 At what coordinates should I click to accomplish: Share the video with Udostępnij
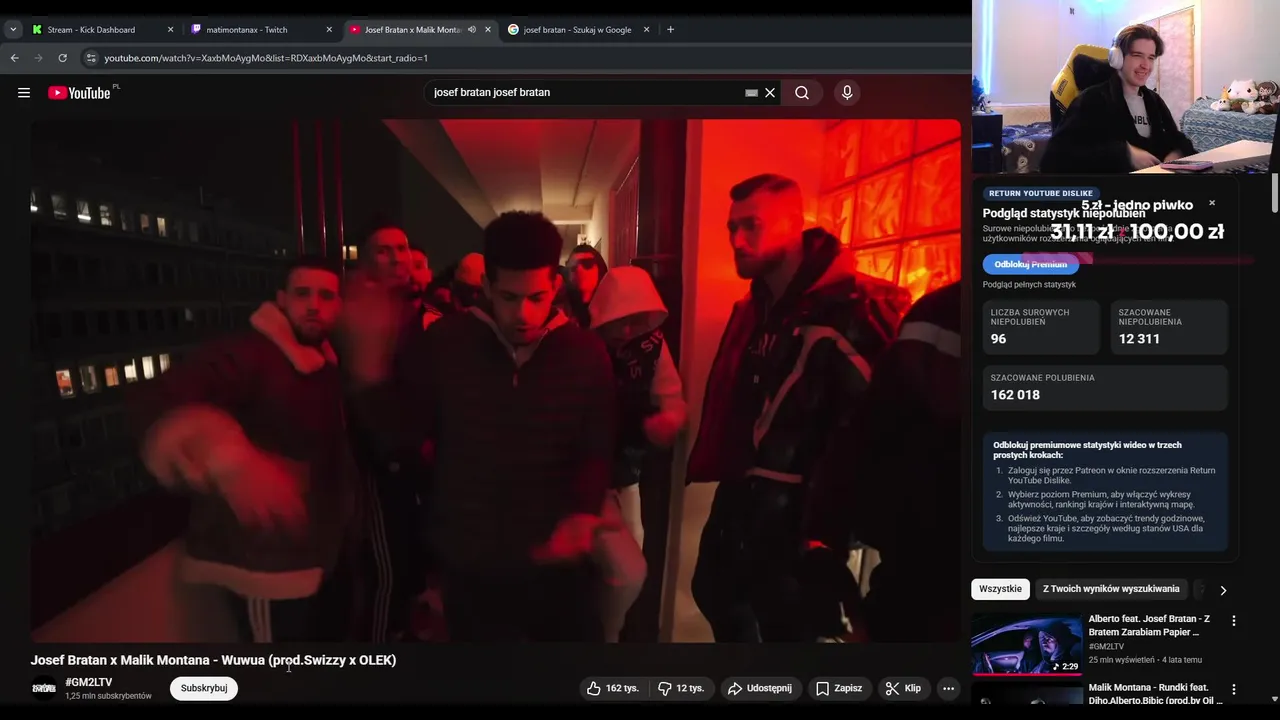pos(759,688)
